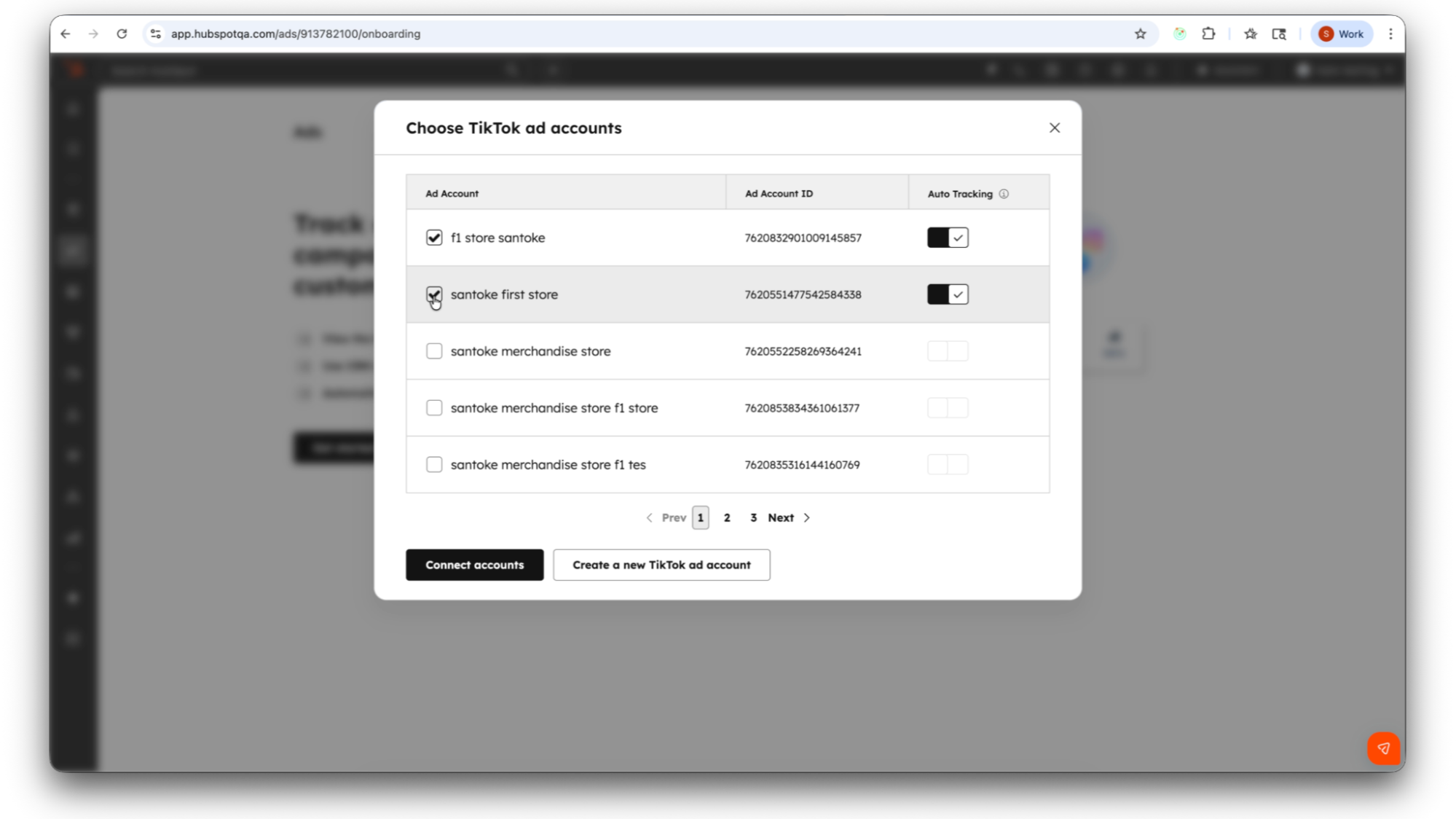Disable auto tracking for santoke first store
Viewport: 1456px width, 819px height.
coord(948,294)
